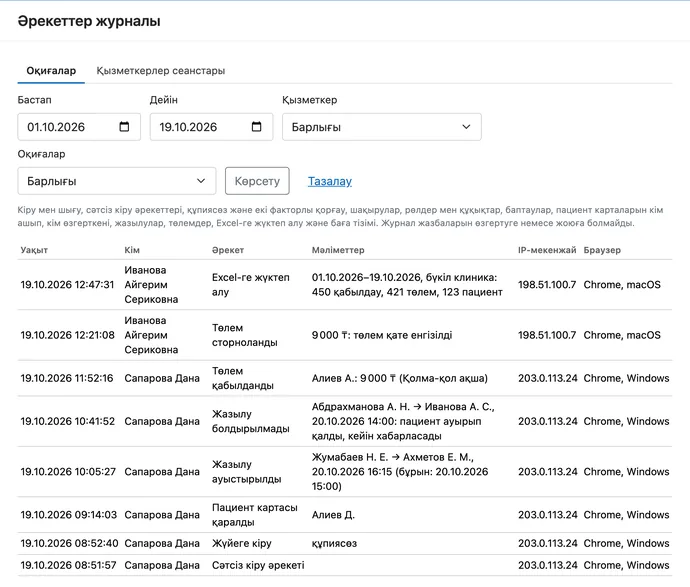Select timestamp 19.10.2026 10:41:52
The height and width of the screenshot is (587, 690).
(x=67, y=422)
